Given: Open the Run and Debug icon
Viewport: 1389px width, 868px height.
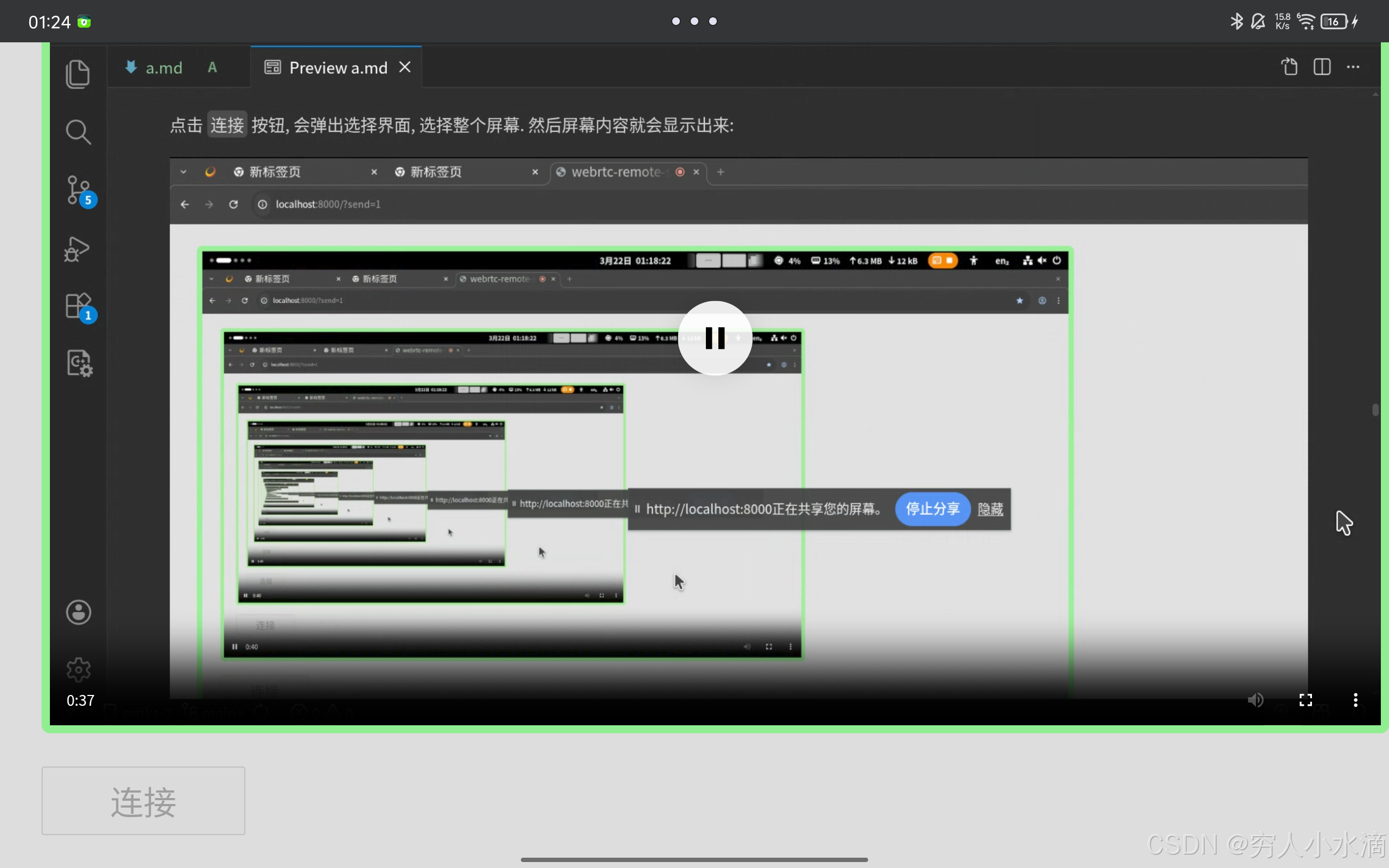Looking at the screenshot, I should 77,249.
